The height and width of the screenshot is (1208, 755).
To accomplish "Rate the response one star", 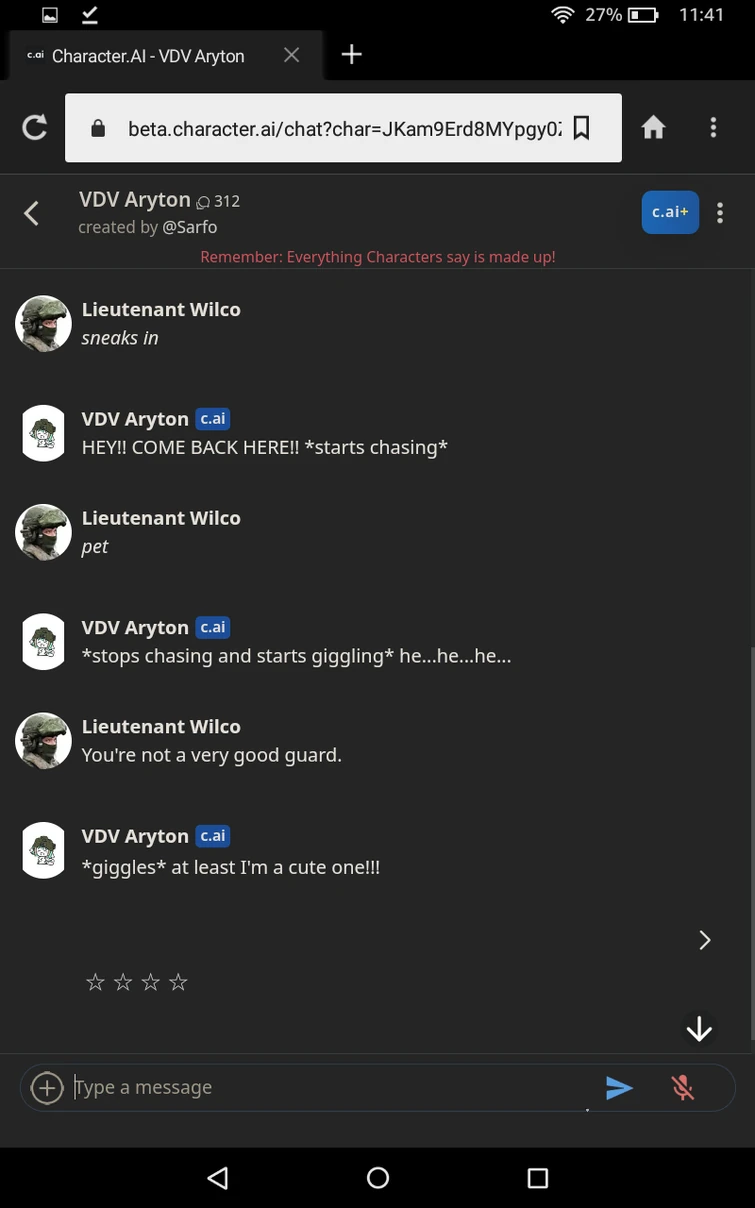I will pos(95,981).
